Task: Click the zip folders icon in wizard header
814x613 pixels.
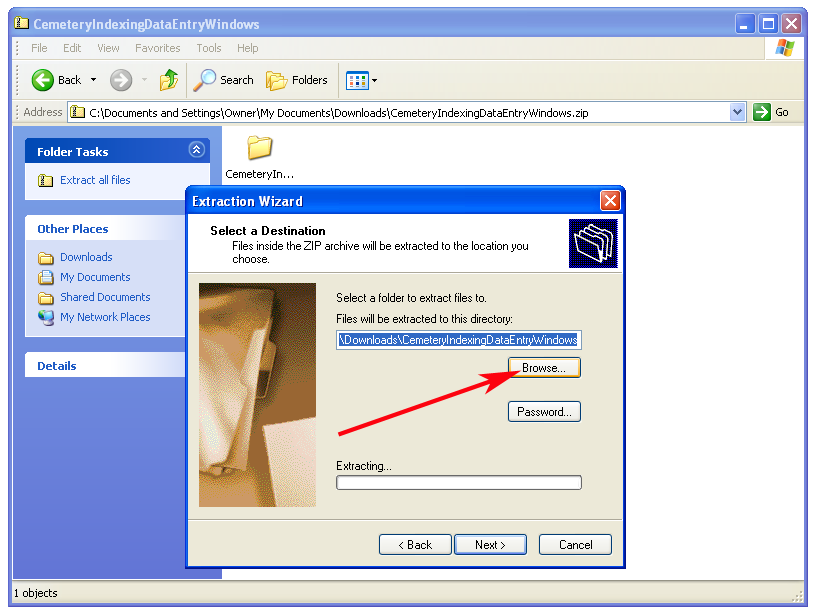Action: [x=593, y=243]
